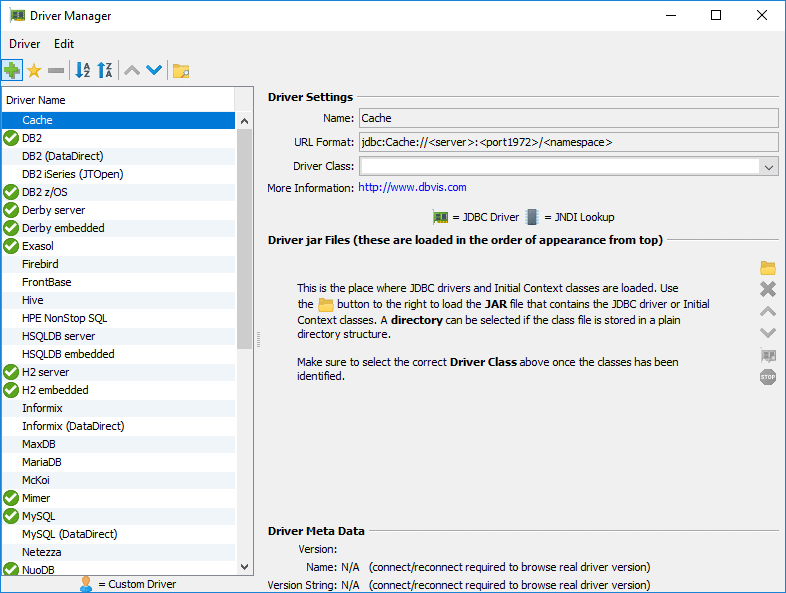786x593 pixels.
Task: Move driver down with the blue arrow
Action: [x=154, y=71]
